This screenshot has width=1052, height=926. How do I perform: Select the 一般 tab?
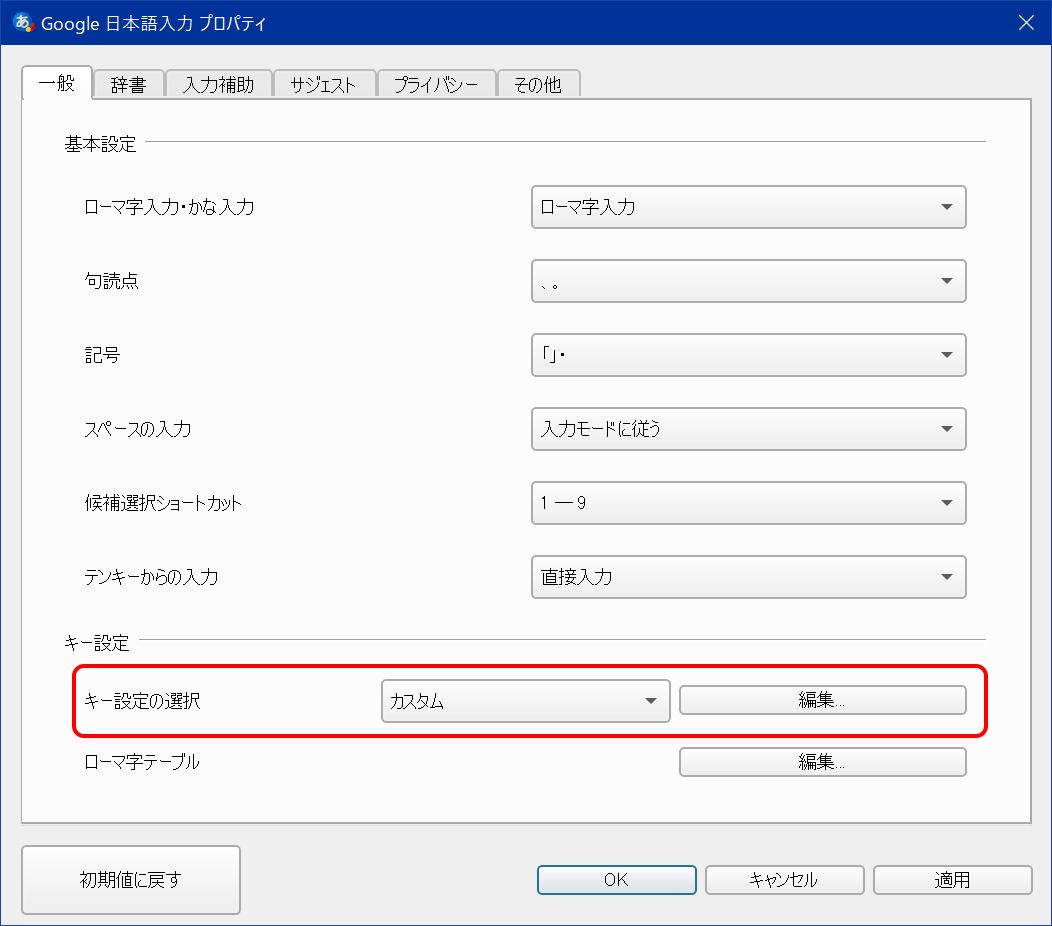(57, 83)
